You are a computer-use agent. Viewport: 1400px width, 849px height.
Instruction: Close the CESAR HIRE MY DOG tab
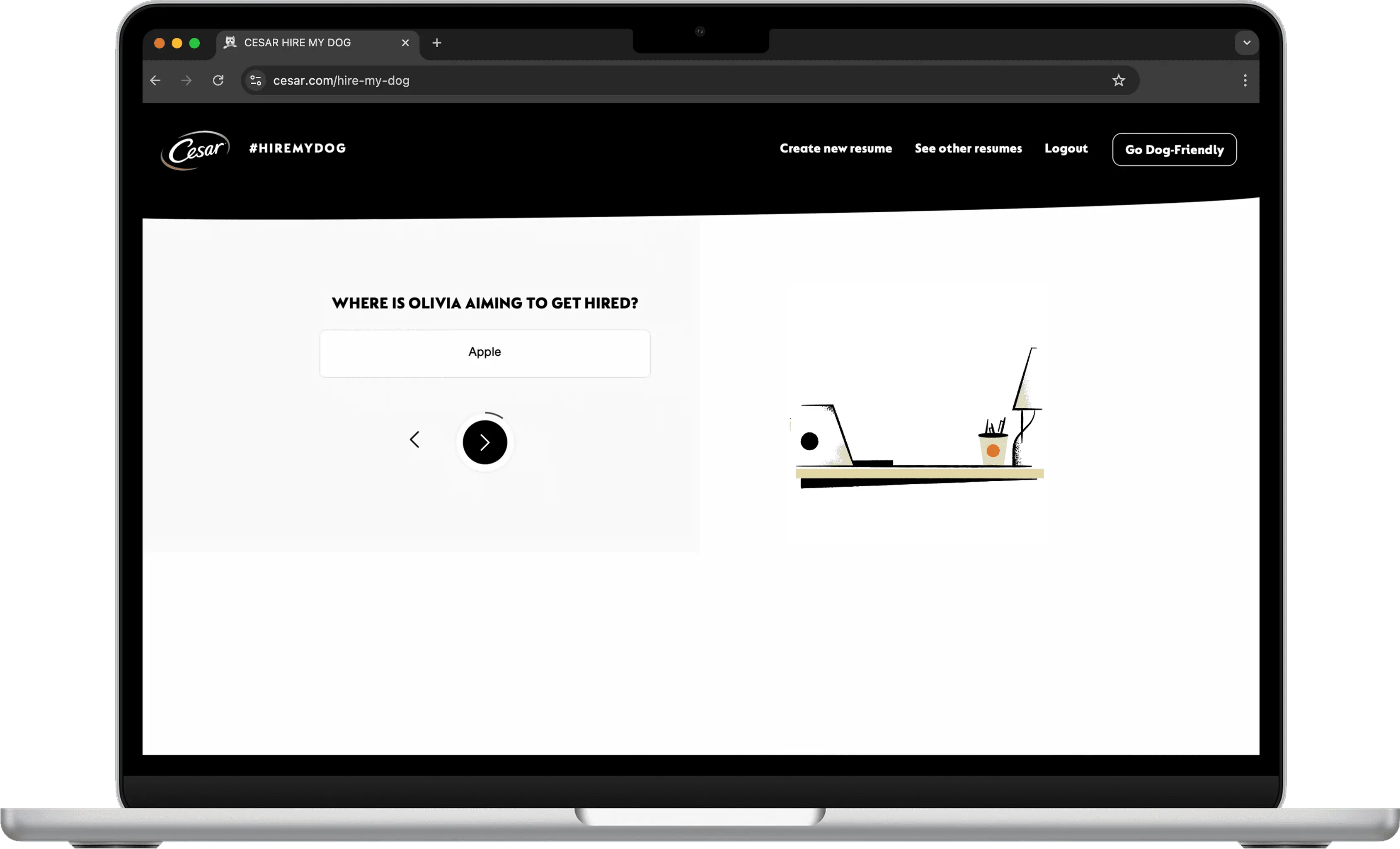405,43
